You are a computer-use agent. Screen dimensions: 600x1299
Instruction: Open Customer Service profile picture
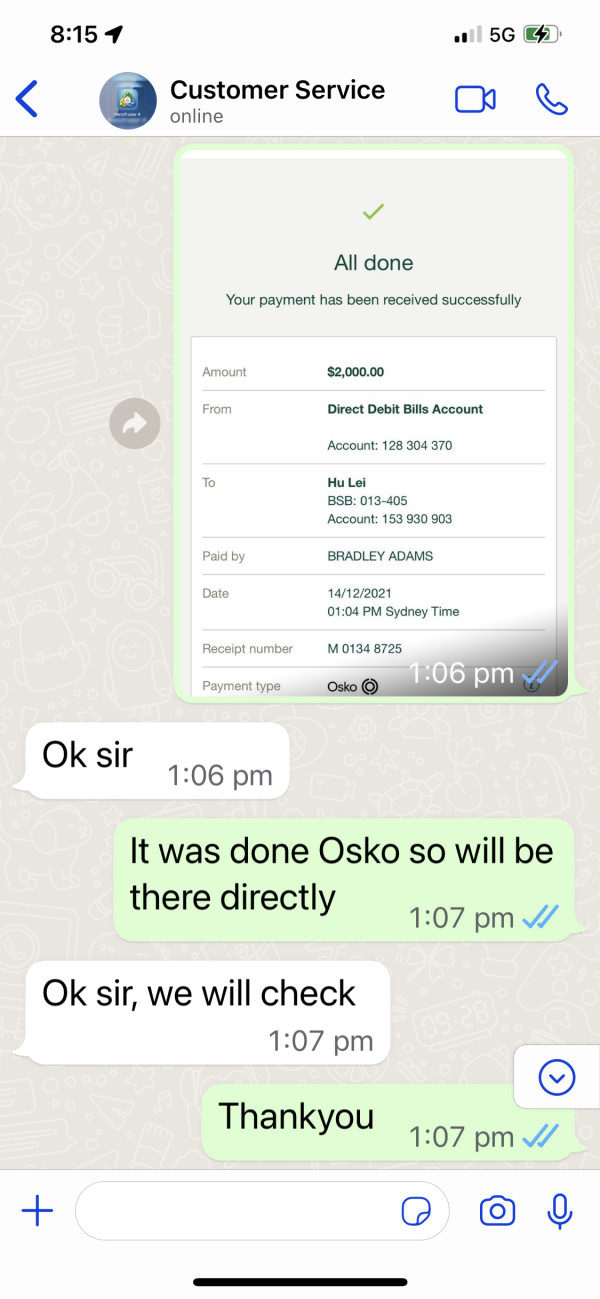coord(128,100)
